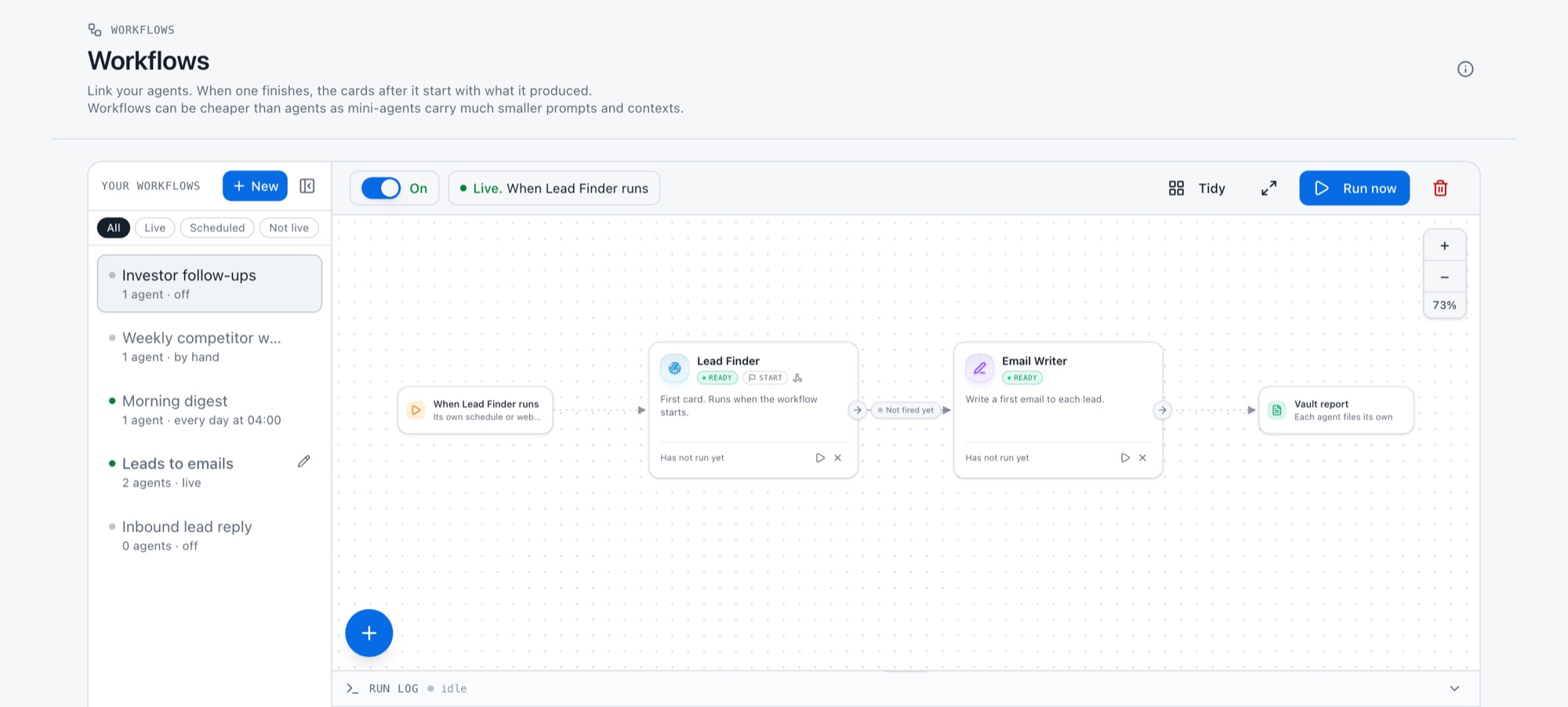Click the trigger play icon on When Lead Finder runs
Screen dimensions: 1568x707
pos(416,410)
